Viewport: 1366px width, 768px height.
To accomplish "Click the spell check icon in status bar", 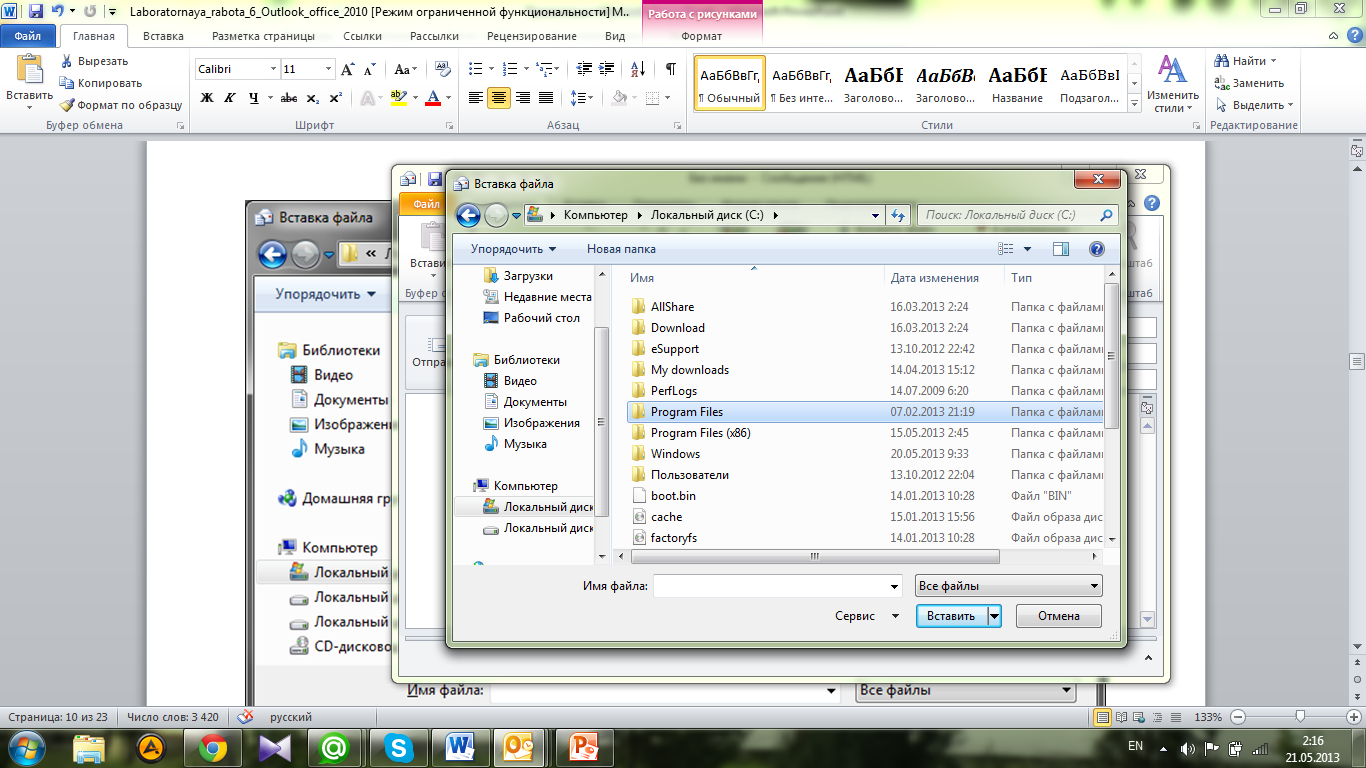I will click(x=246, y=717).
